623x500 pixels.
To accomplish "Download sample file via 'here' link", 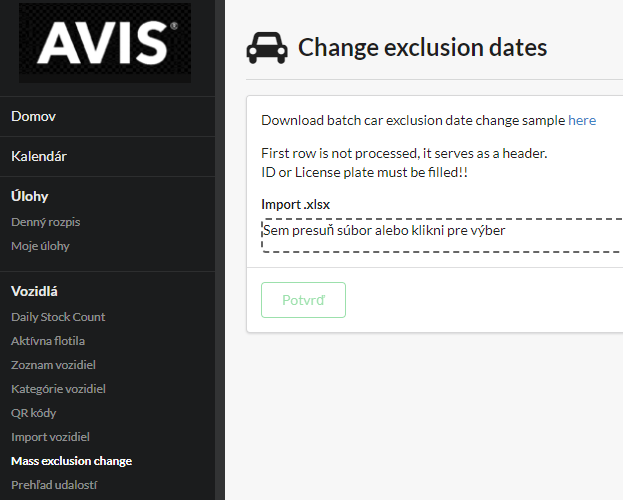I will (582, 120).
